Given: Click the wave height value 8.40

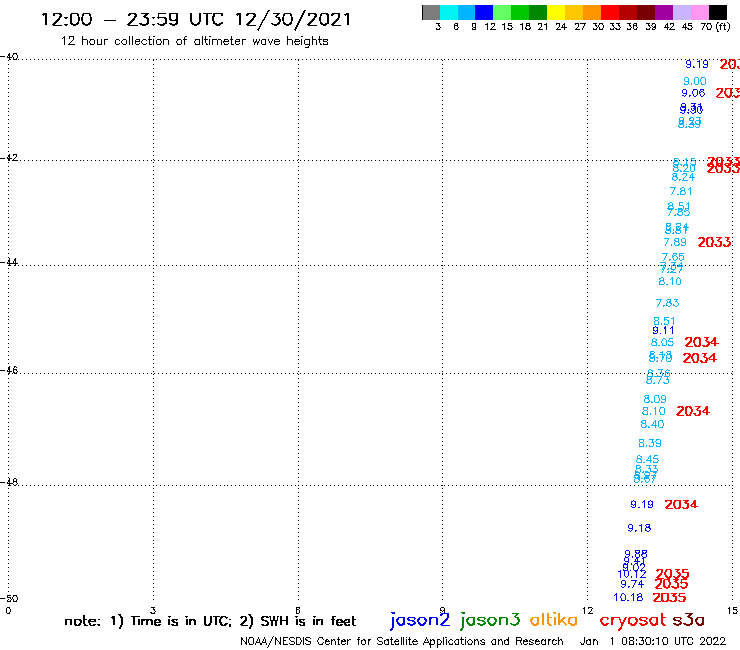Looking at the screenshot, I should (x=652, y=424).
